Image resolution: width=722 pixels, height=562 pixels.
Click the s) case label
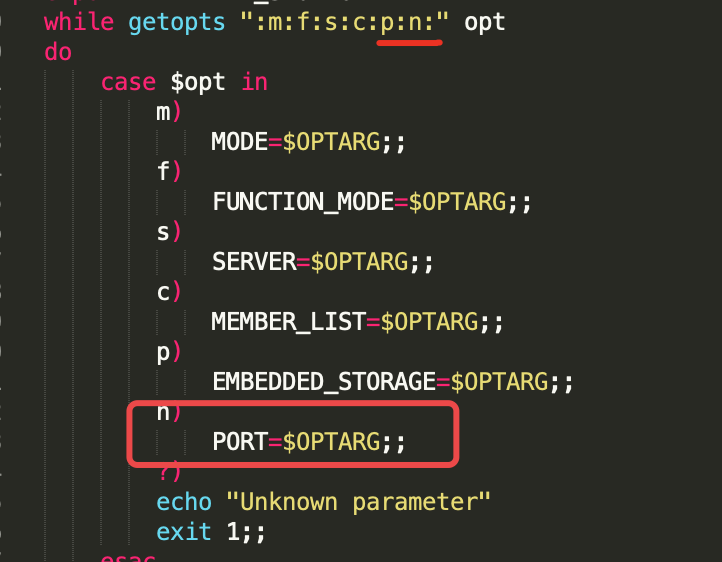tap(169, 232)
